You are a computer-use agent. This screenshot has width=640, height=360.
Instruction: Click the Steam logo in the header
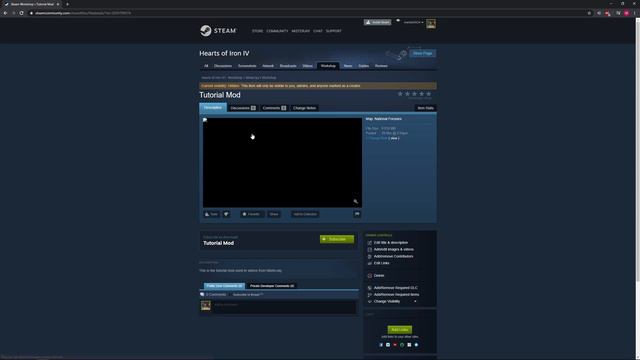218,31
